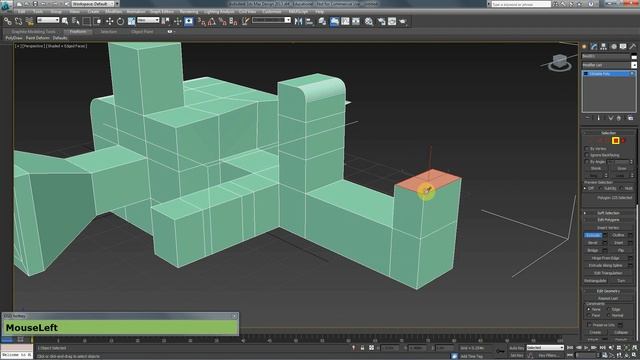Click the Mirror tool icon

pyautogui.click(x=298, y=21)
